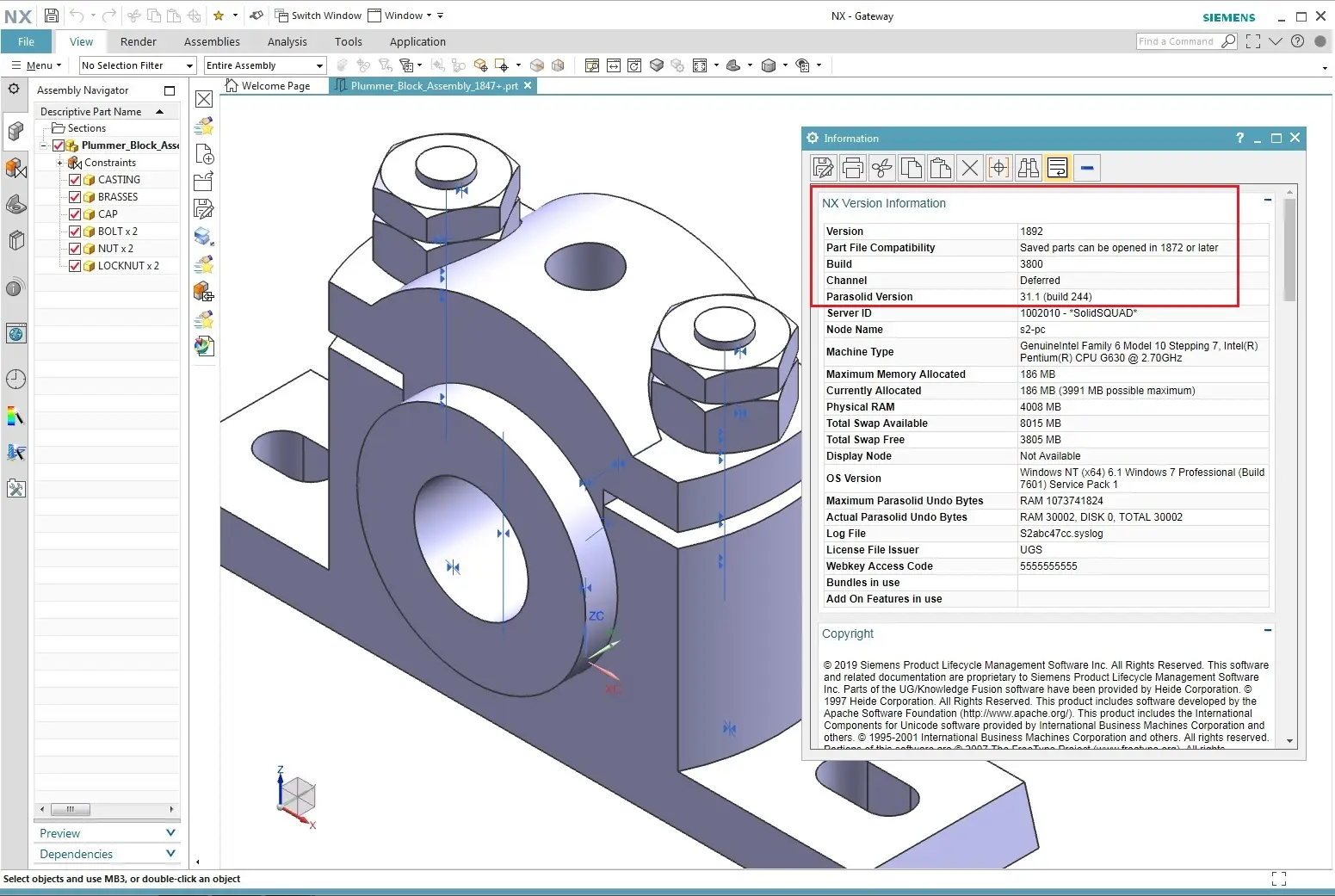
Task: Click the Help question mark in Information window
Action: [x=1239, y=138]
